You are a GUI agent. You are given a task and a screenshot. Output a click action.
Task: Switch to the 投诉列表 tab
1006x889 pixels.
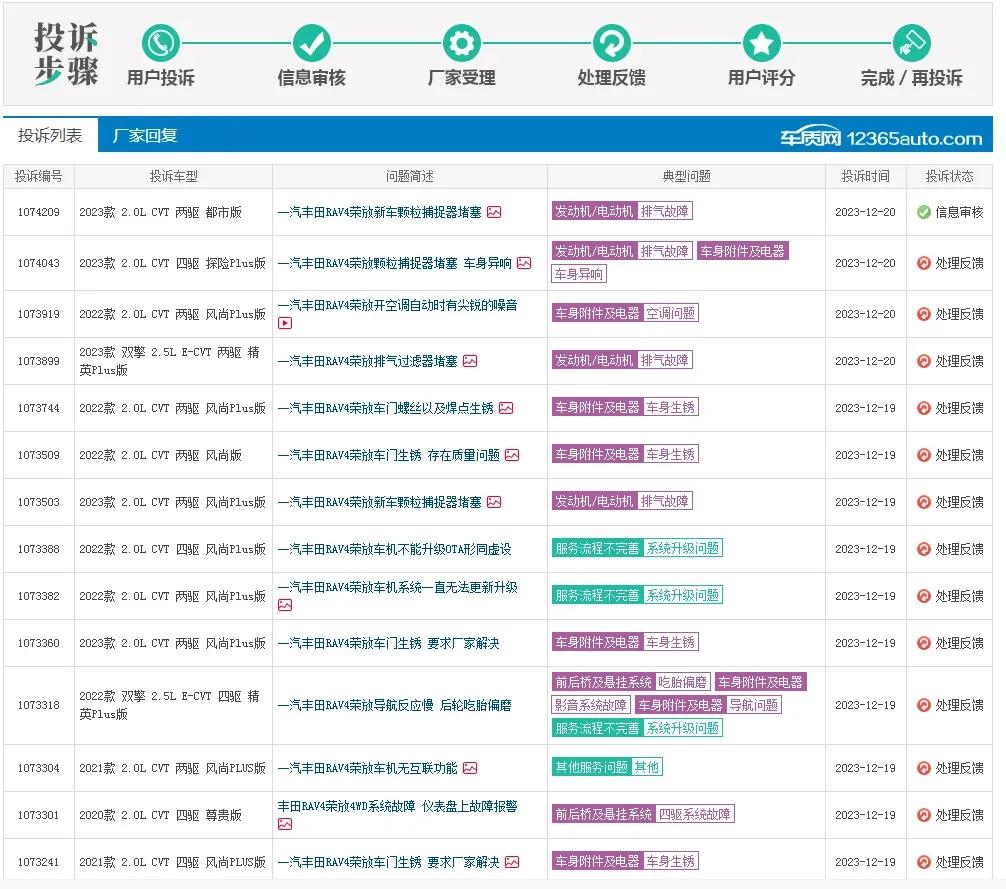tap(50, 135)
